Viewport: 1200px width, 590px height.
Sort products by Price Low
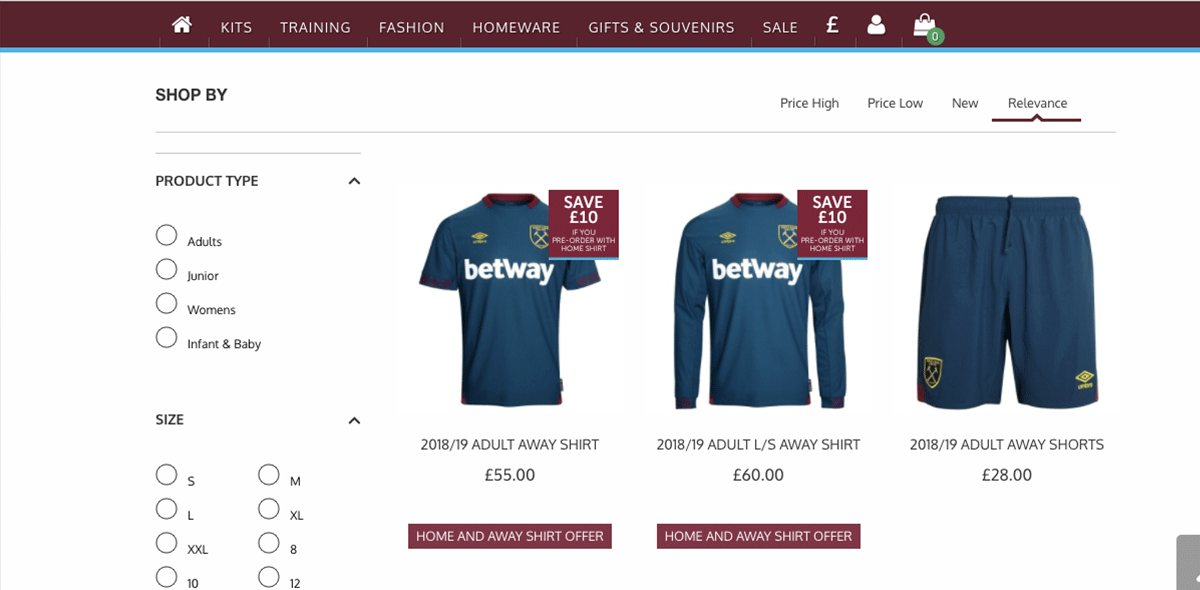click(x=895, y=103)
